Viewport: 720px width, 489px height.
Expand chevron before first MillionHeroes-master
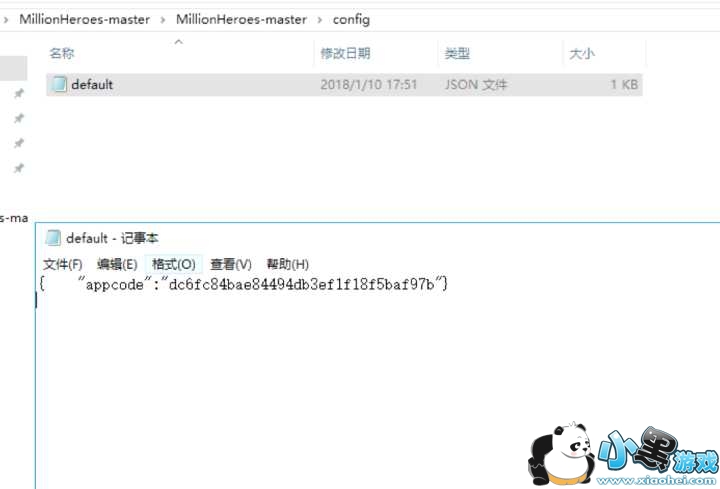6,20
